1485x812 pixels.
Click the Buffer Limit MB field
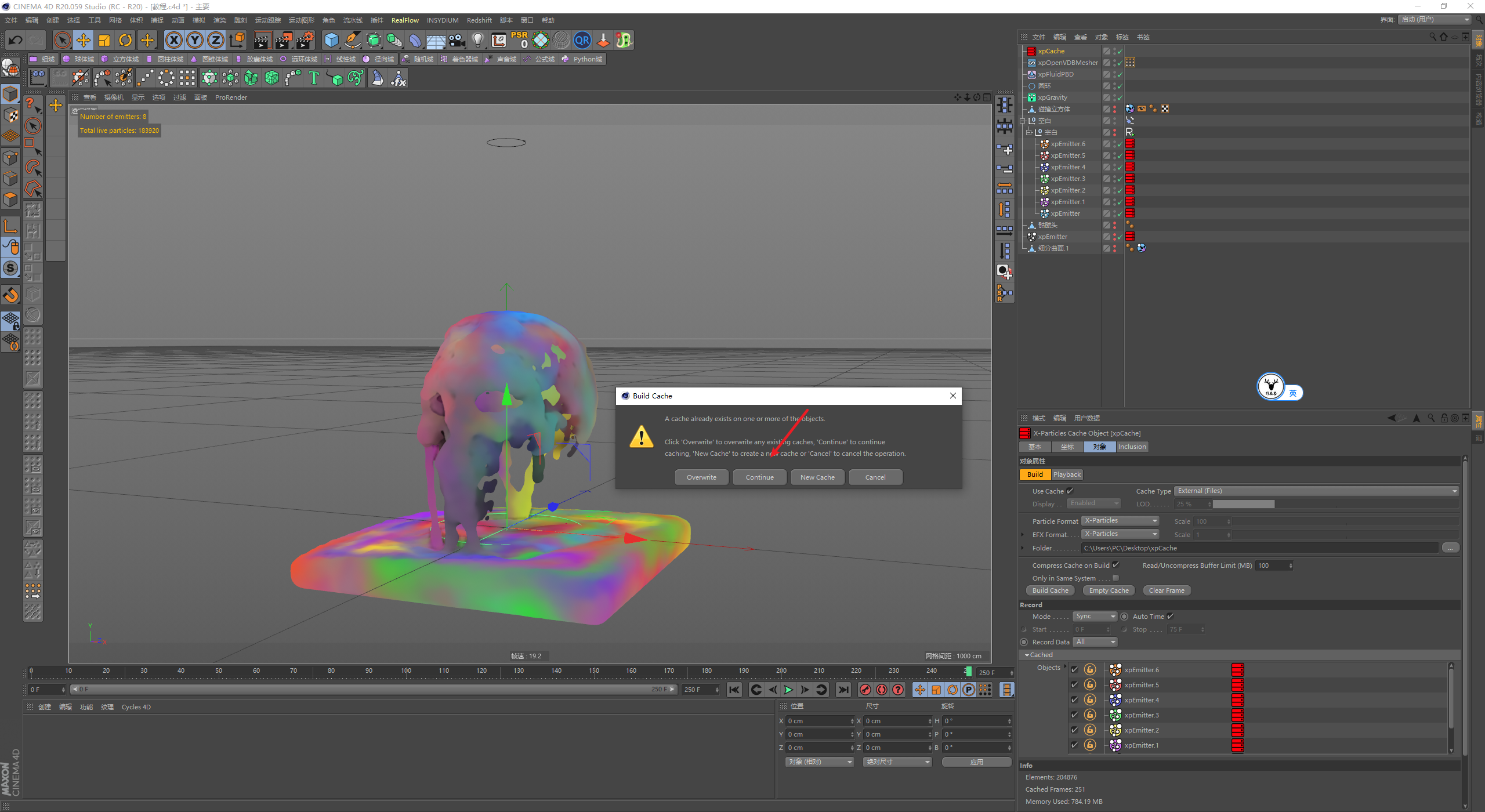click(1274, 565)
